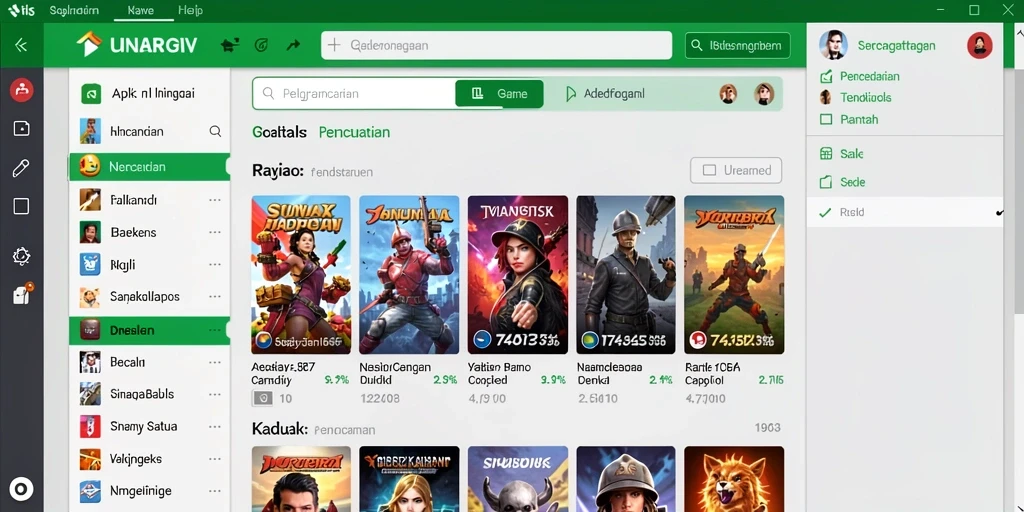Click the '1903' count in Kaduak row
Screen dimensions: 1024x512
pos(767,428)
